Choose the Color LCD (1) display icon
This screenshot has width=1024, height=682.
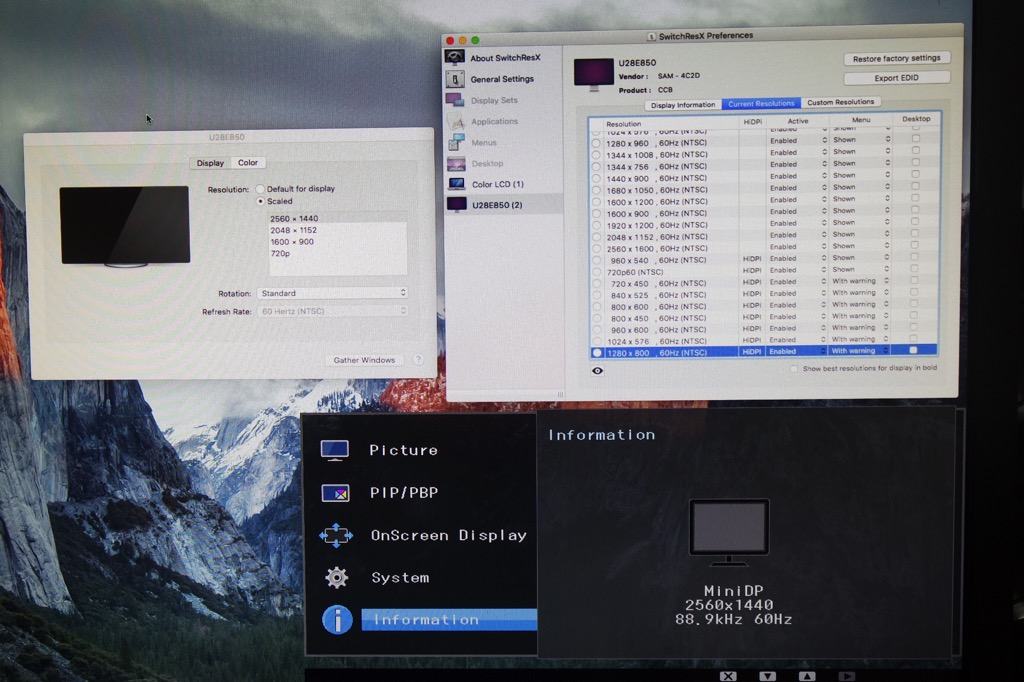(456, 184)
